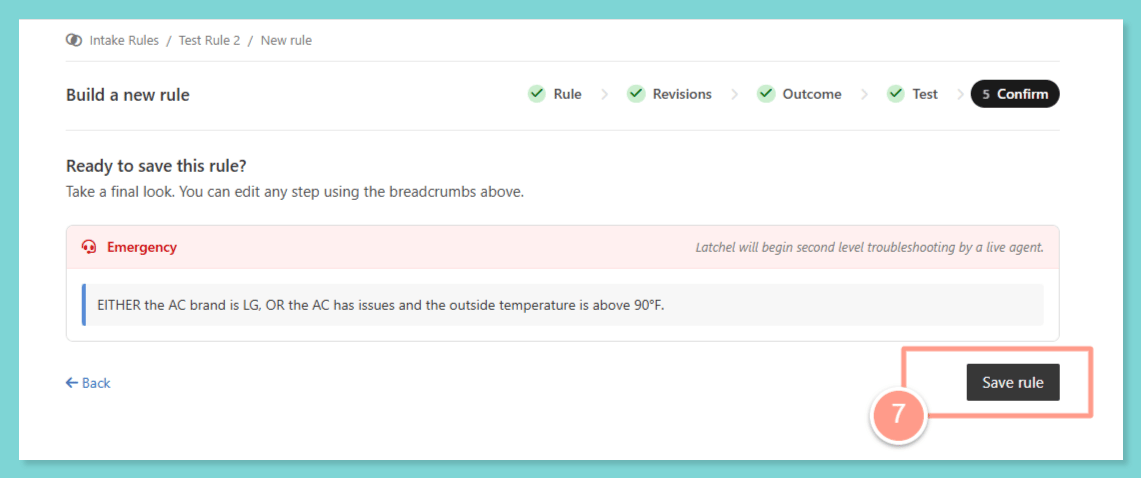
Task: Click the Save rule button
Action: (x=1012, y=383)
